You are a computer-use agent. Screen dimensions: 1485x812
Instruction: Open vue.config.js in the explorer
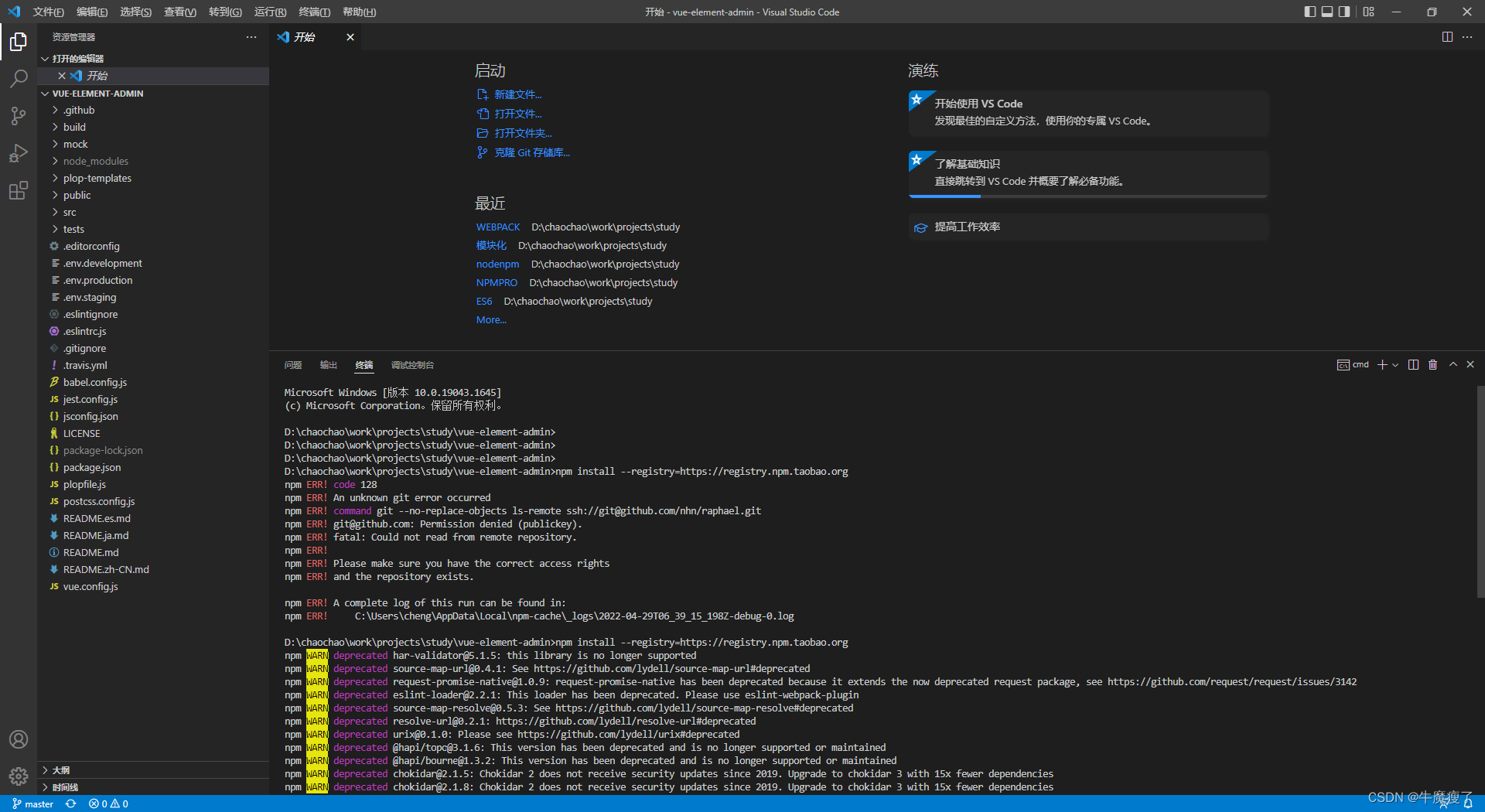pyautogui.click(x=153, y=587)
